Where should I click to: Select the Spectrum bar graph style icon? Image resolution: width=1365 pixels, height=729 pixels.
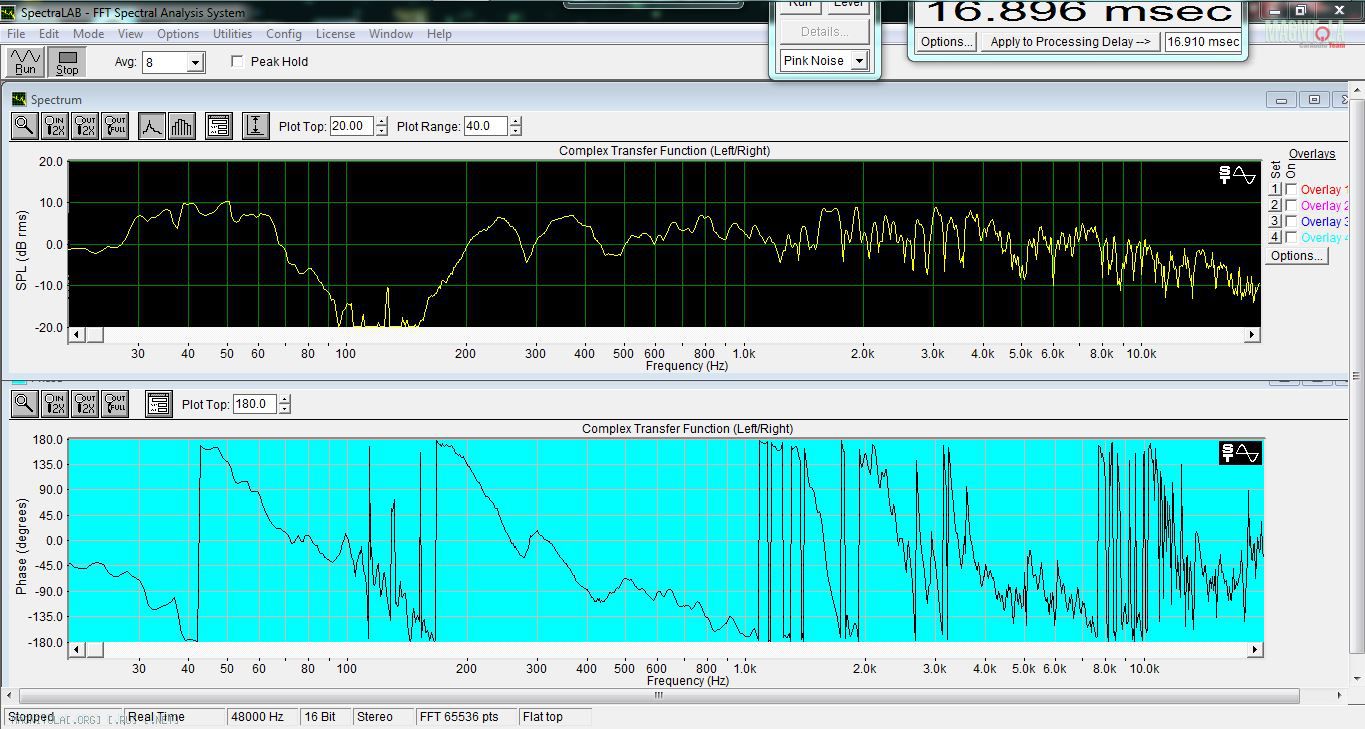click(x=181, y=126)
